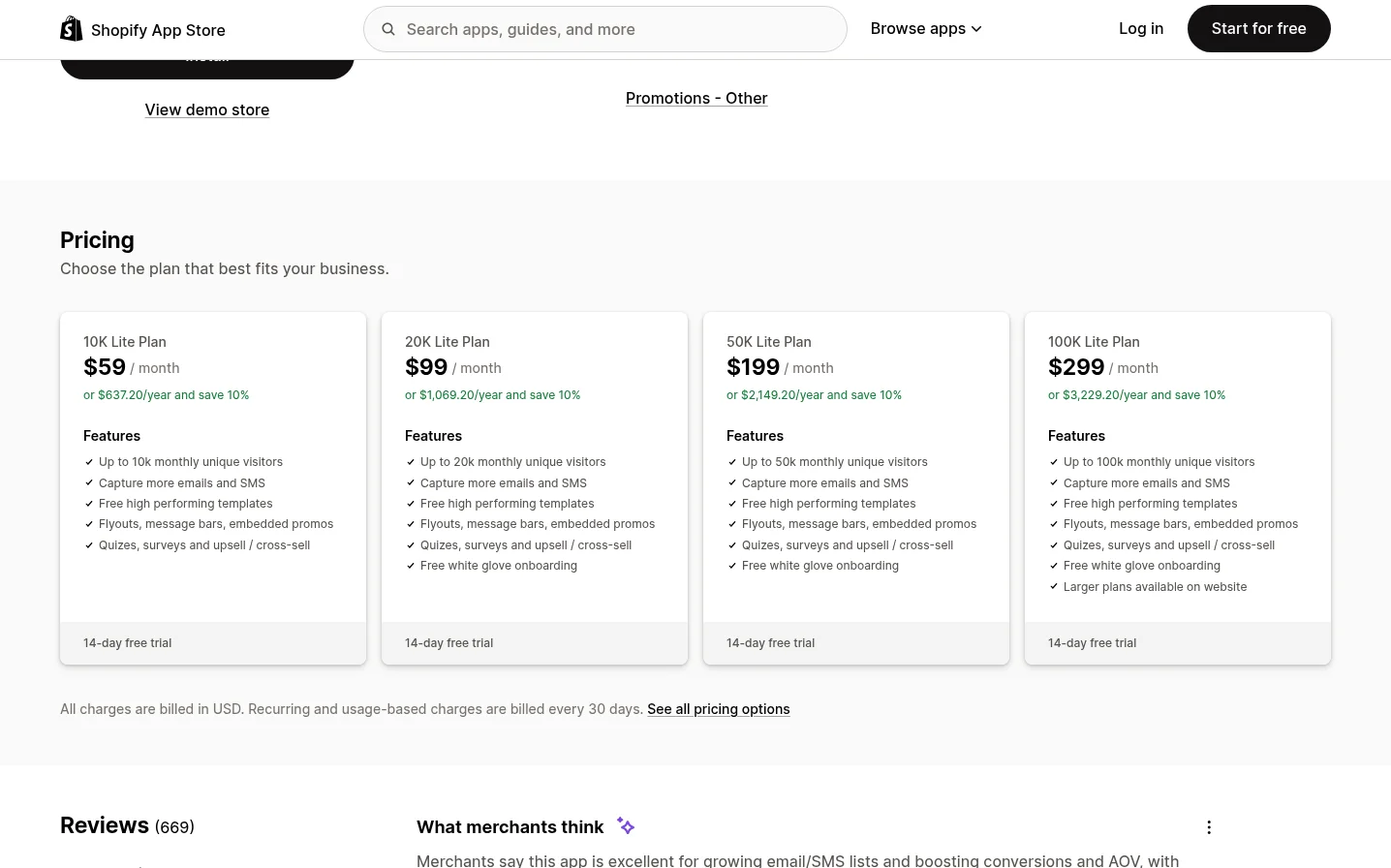
Task: Select the 20K Lite Plan heading
Action: pos(448,342)
